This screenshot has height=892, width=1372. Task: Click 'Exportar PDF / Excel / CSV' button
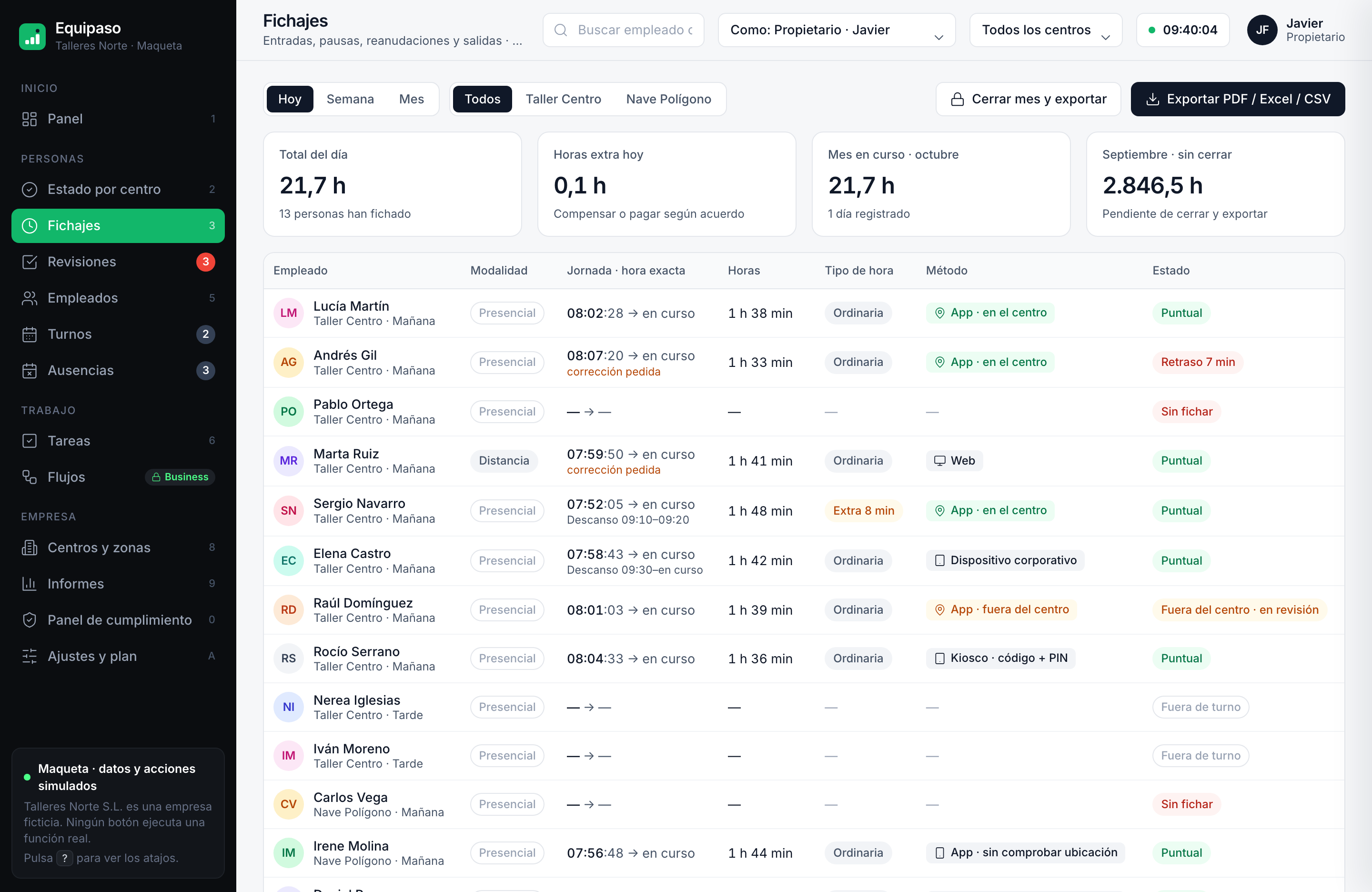(1238, 99)
